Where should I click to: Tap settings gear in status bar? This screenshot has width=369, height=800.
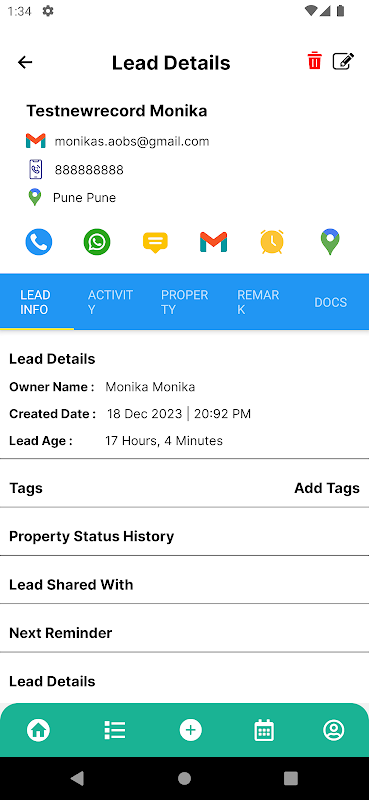pyautogui.click(x=48, y=11)
